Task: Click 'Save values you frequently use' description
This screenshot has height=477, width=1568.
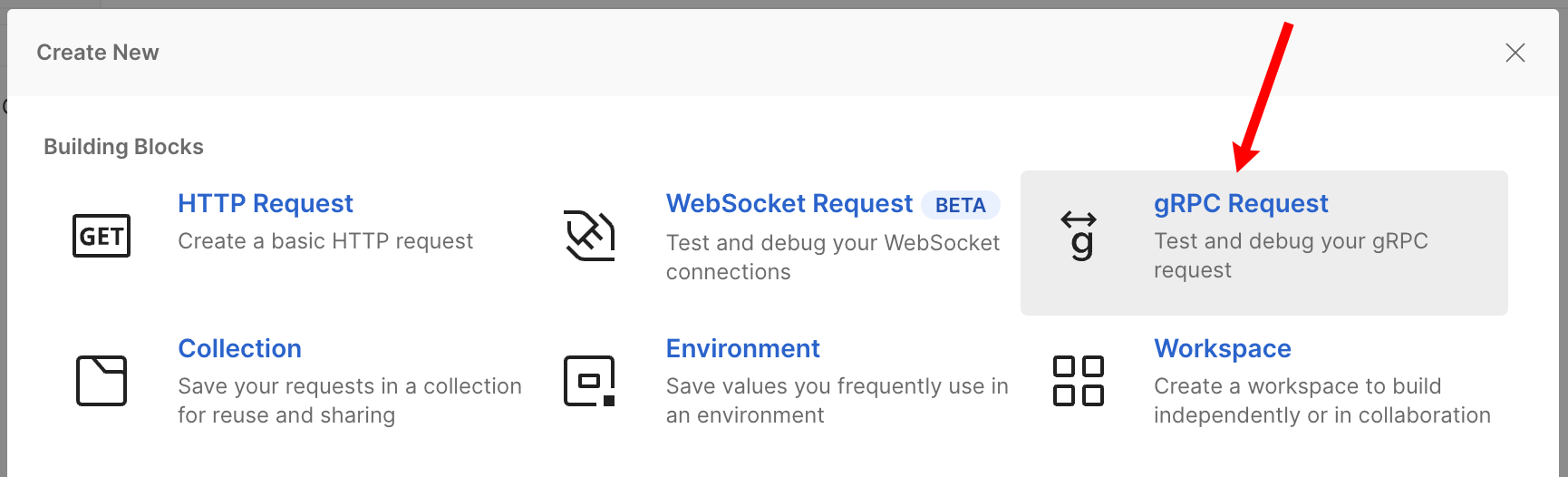Action: (x=836, y=400)
